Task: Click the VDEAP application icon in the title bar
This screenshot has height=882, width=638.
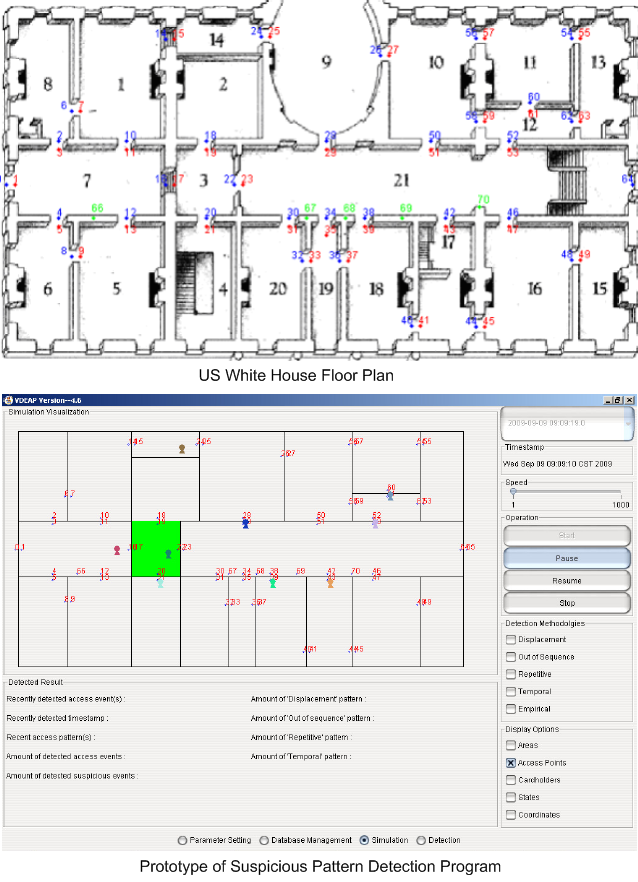Action: 8,400
